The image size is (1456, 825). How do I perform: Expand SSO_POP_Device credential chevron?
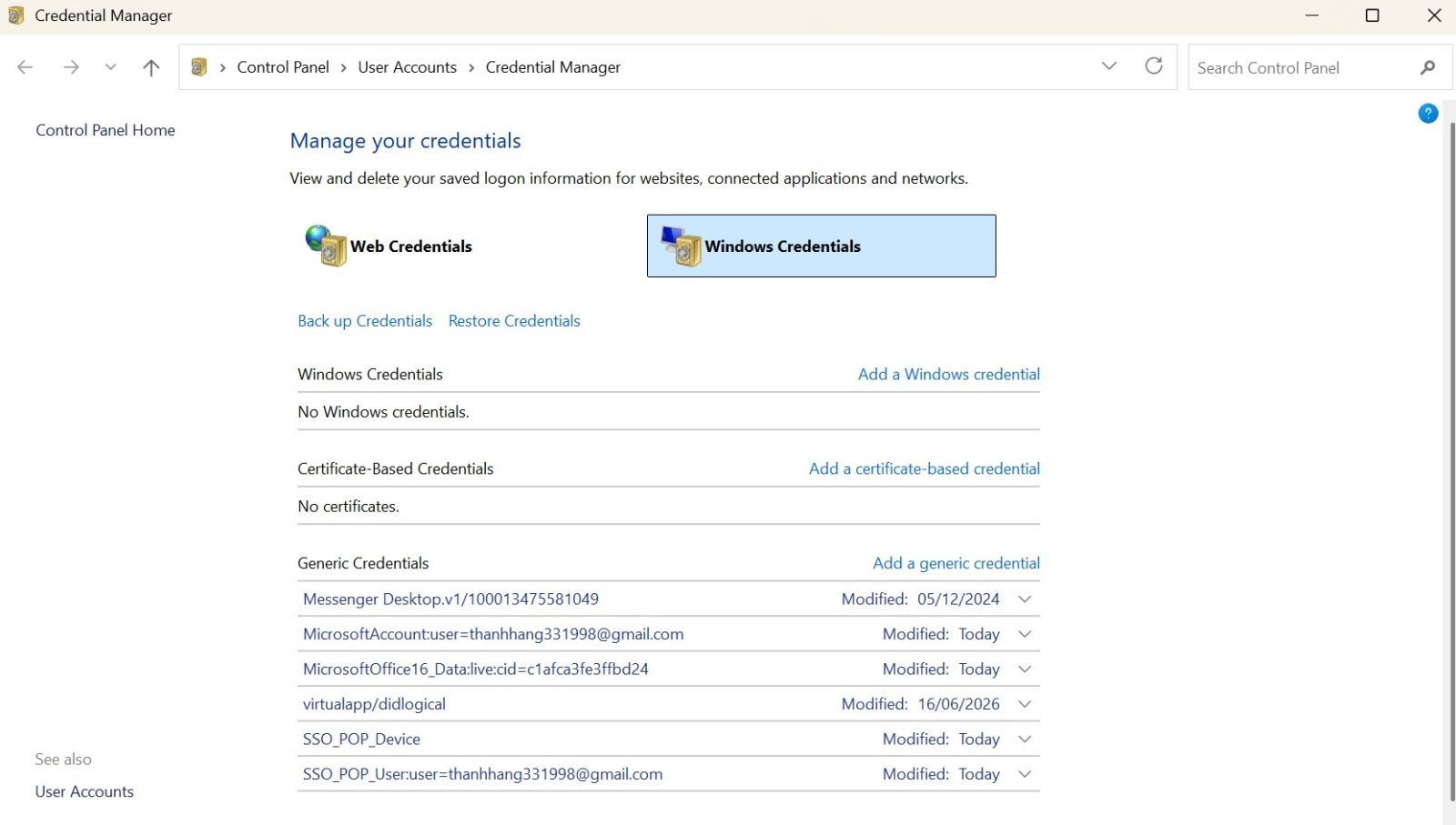[1025, 739]
